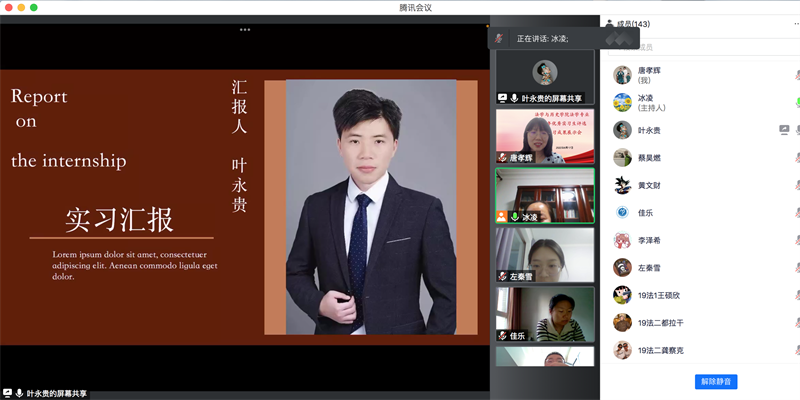Image resolution: width=800 pixels, height=400 pixels.
Task: Click microphone icon on 叶永贵的屏幕共享 tile
Action: click(x=514, y=98)
